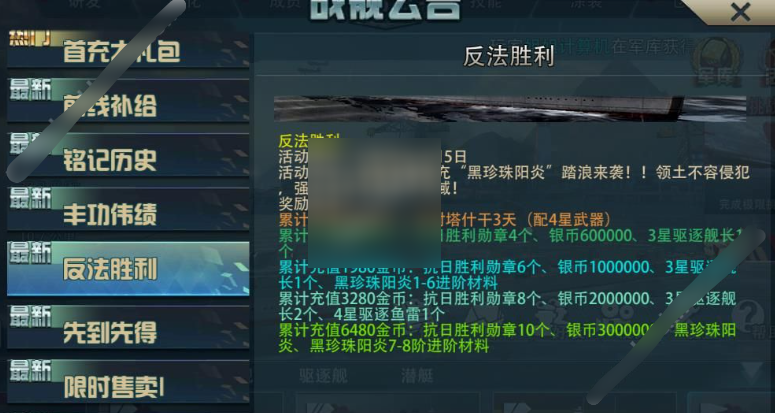Click the 军库 arsenal icon
The image size is (775, 413).
tap(717, 63)
